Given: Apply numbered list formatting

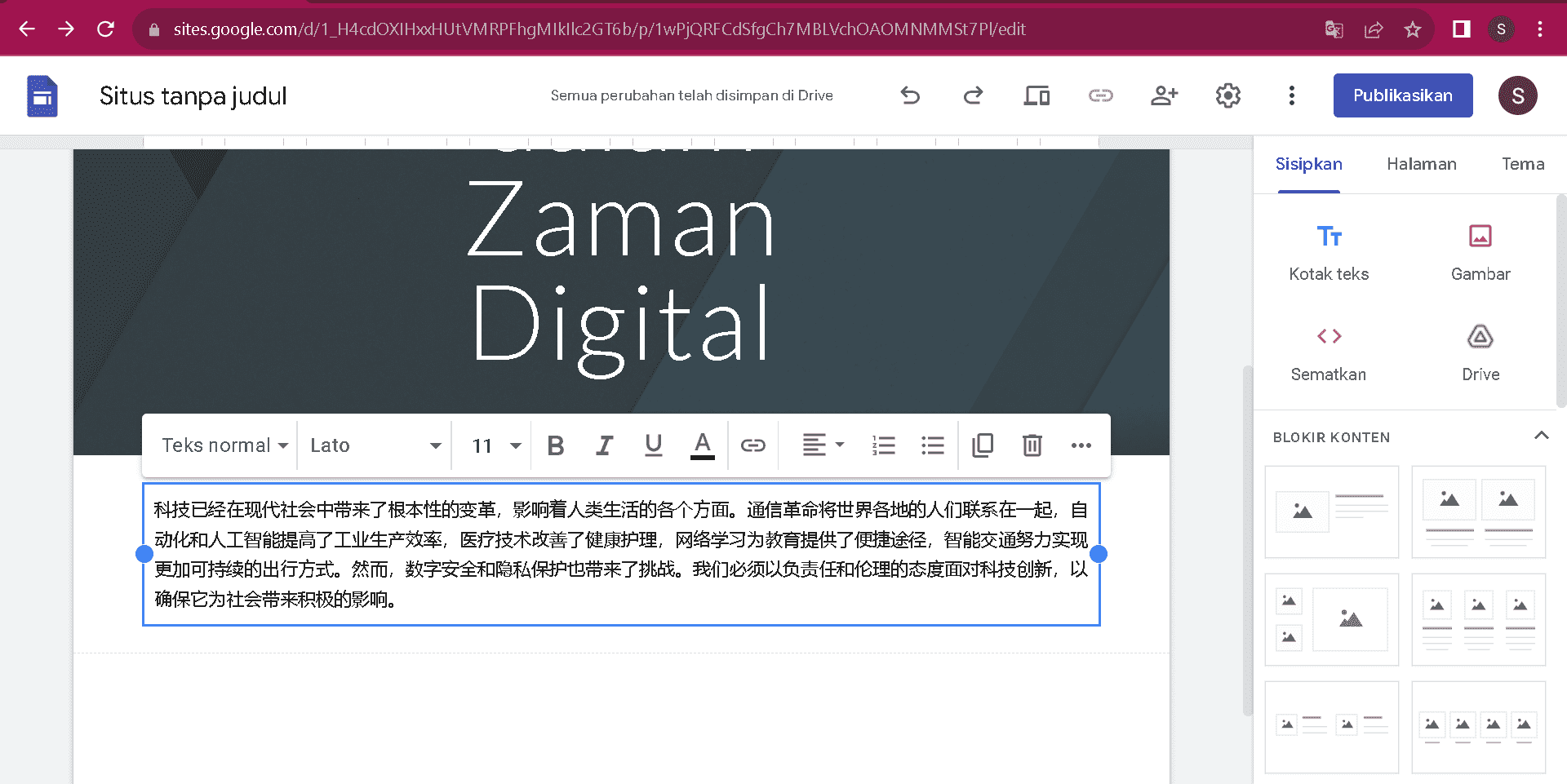Looking at the screenshot, I should tap(883, 445).
